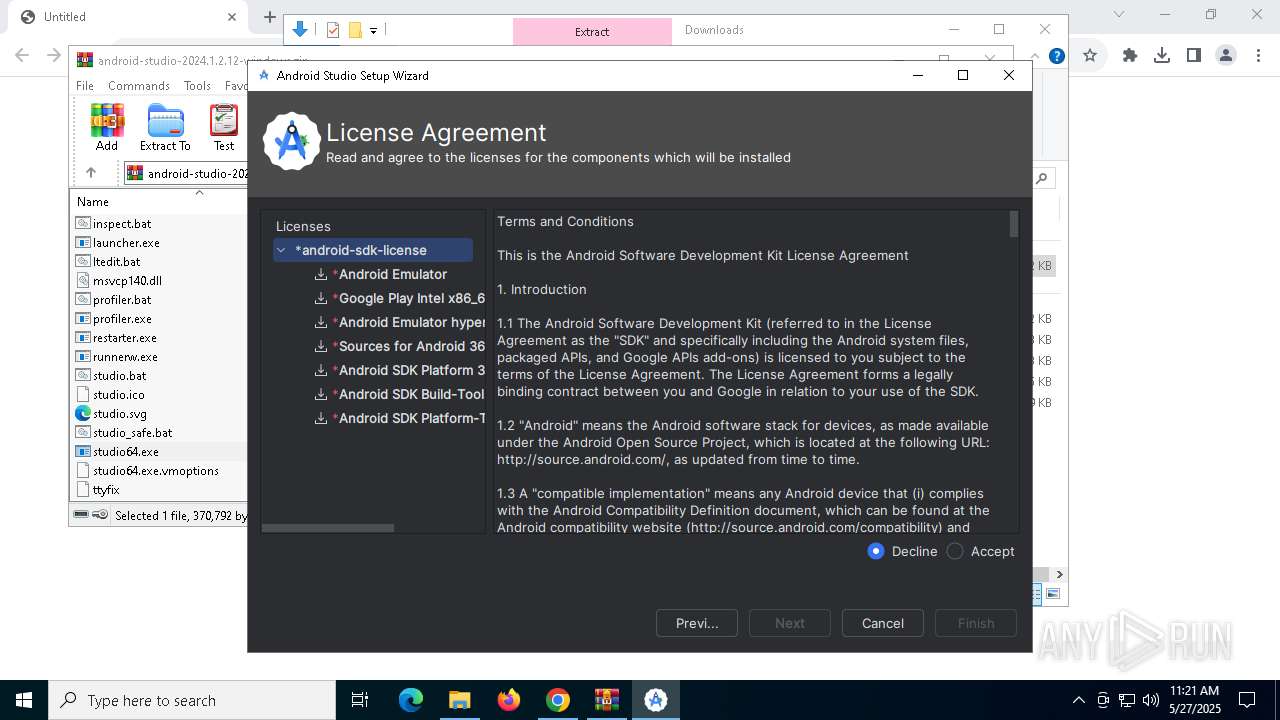This screenshot has width=1280, height=720.
Task: Open the notification center
Action: point(1247,700)
